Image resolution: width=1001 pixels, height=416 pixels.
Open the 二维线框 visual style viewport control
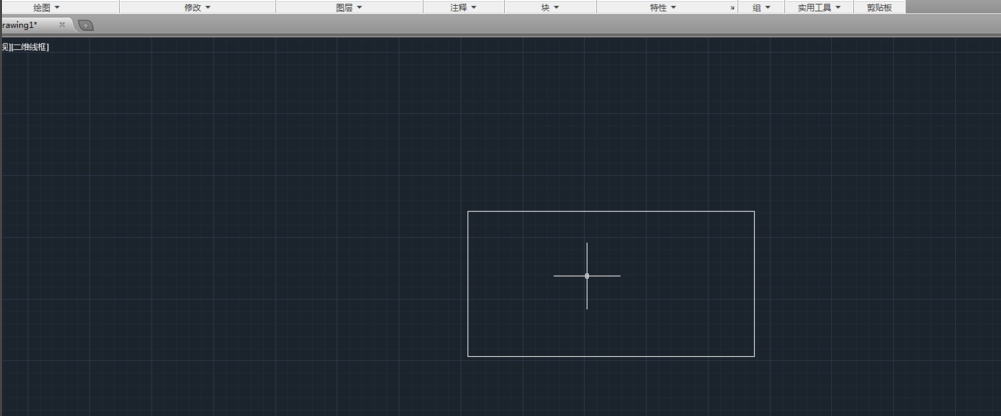30,47
